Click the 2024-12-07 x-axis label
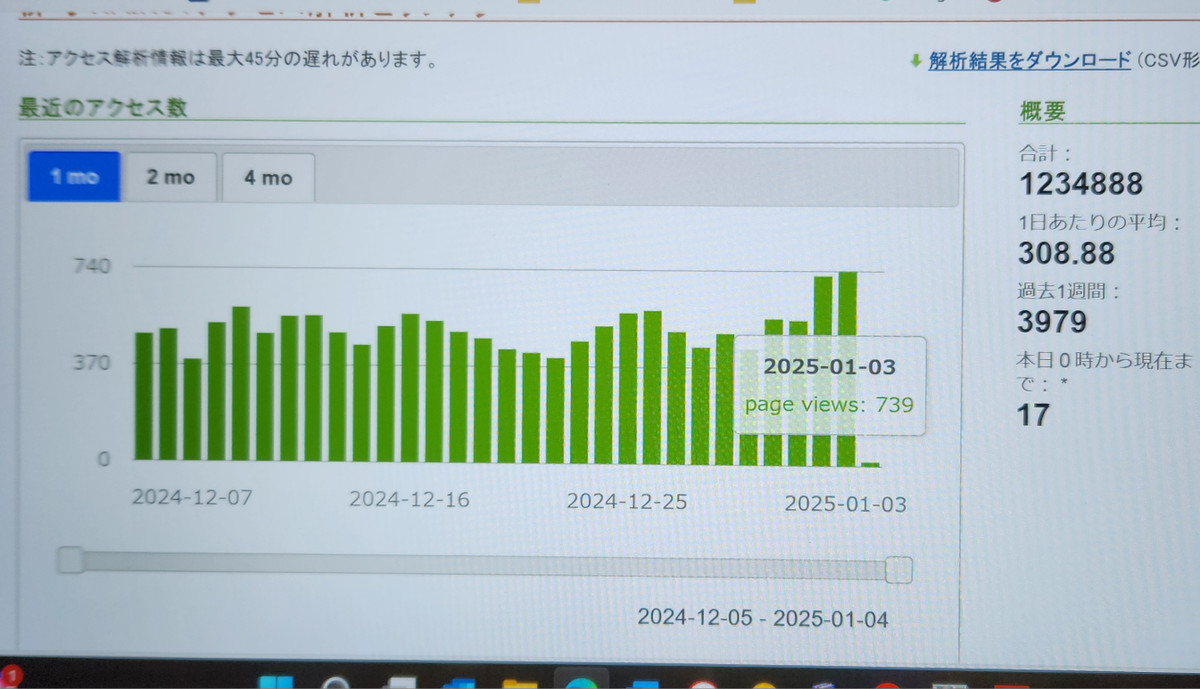Image resolution: width=1200 pixels, height=689 pixels. click(x=192, y=497)
